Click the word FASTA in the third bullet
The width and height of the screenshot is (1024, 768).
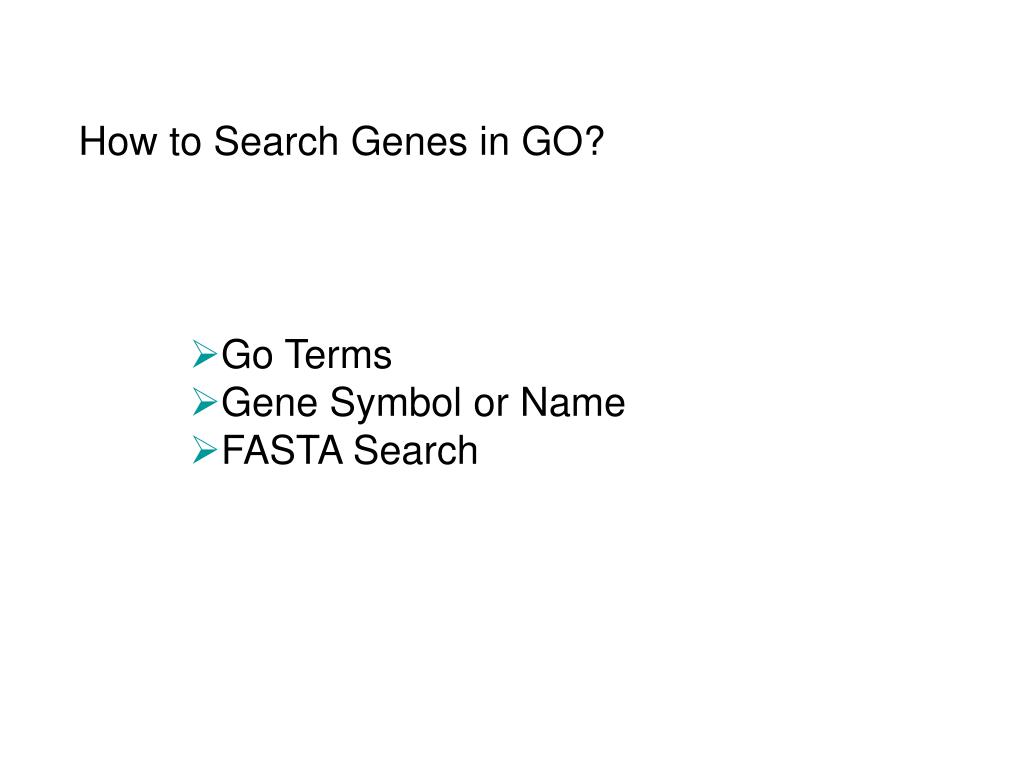282,451
